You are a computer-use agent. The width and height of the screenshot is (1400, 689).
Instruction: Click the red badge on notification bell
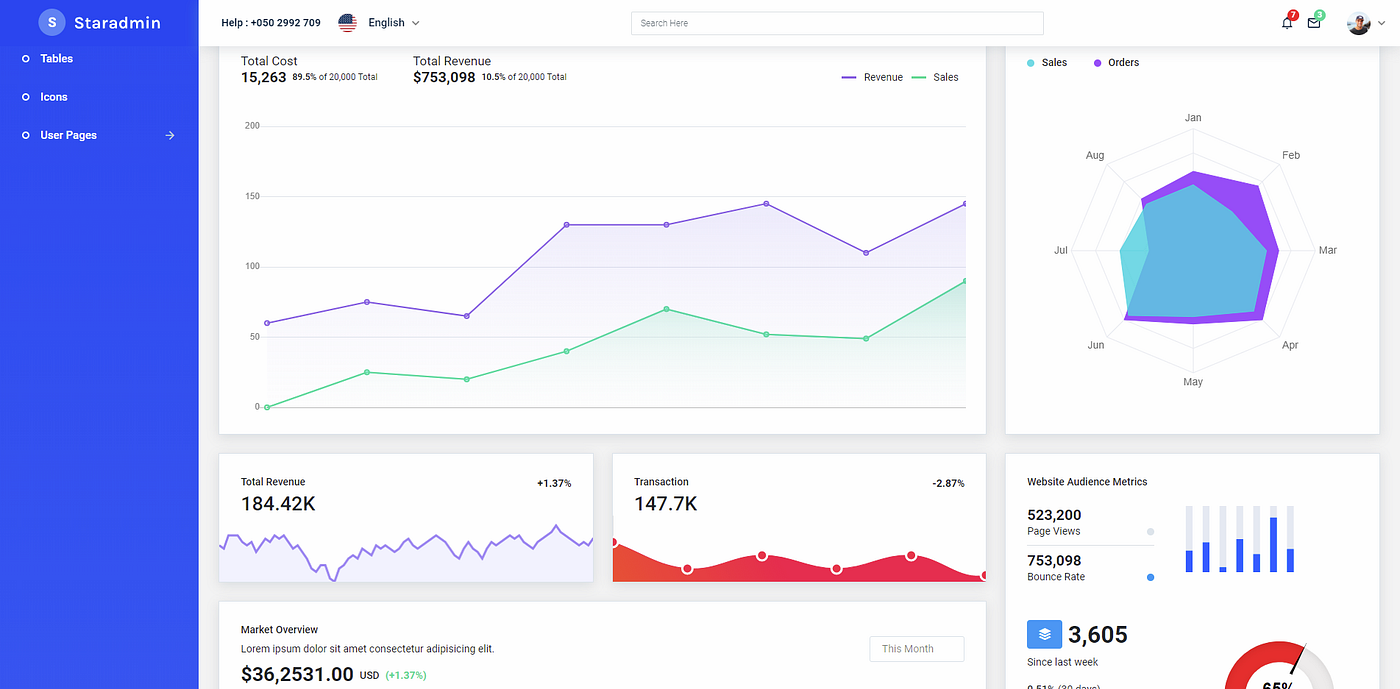click(x=1293, y=15)
